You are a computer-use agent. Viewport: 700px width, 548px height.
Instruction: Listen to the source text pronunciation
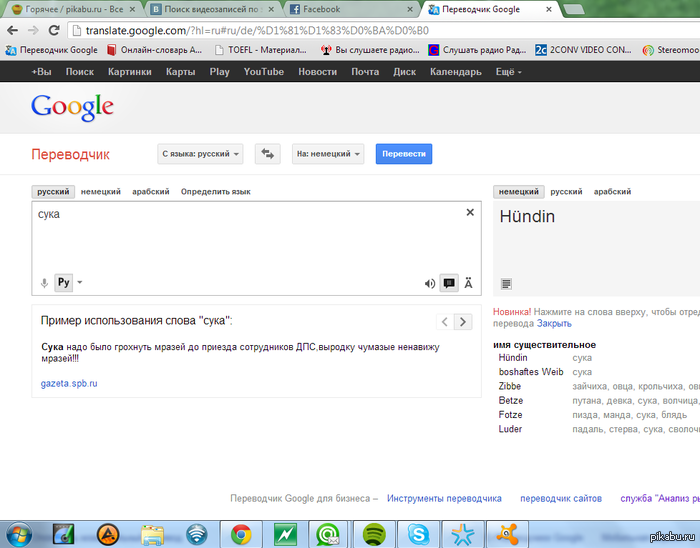pos(430,283)
